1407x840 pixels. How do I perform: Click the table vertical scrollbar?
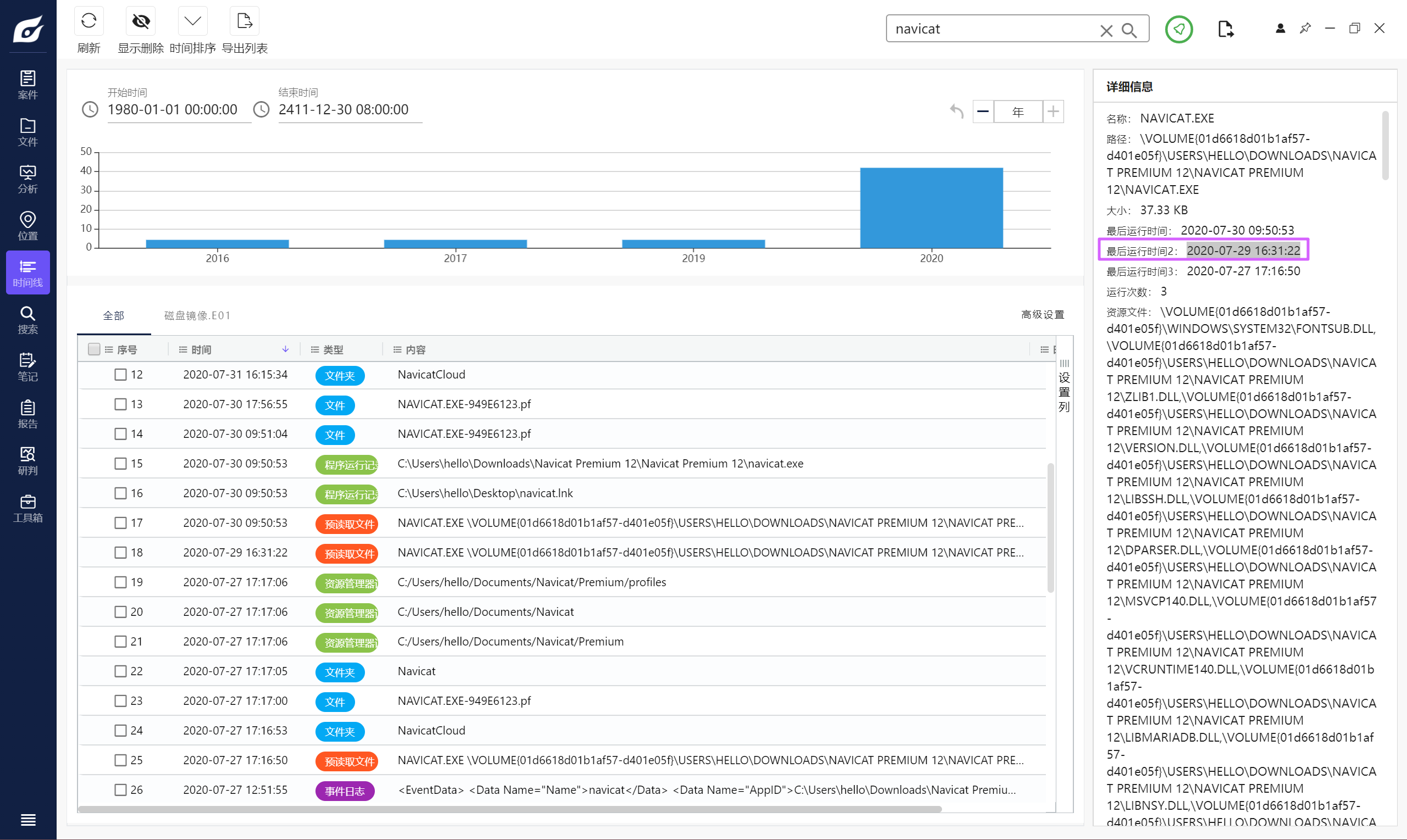coord(1050,527)
